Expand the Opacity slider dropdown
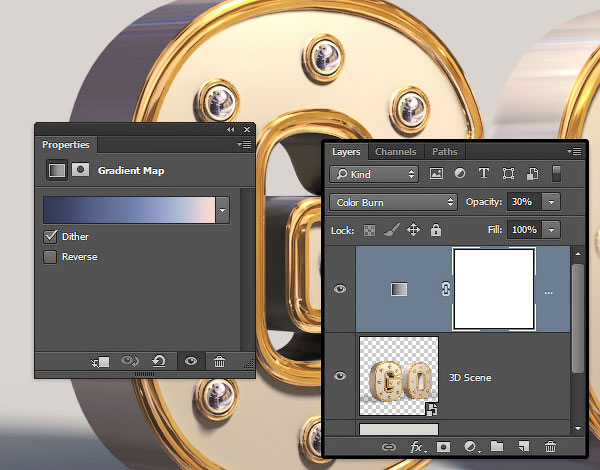This screenshot has height=470, width=600. tap(553, 202)
